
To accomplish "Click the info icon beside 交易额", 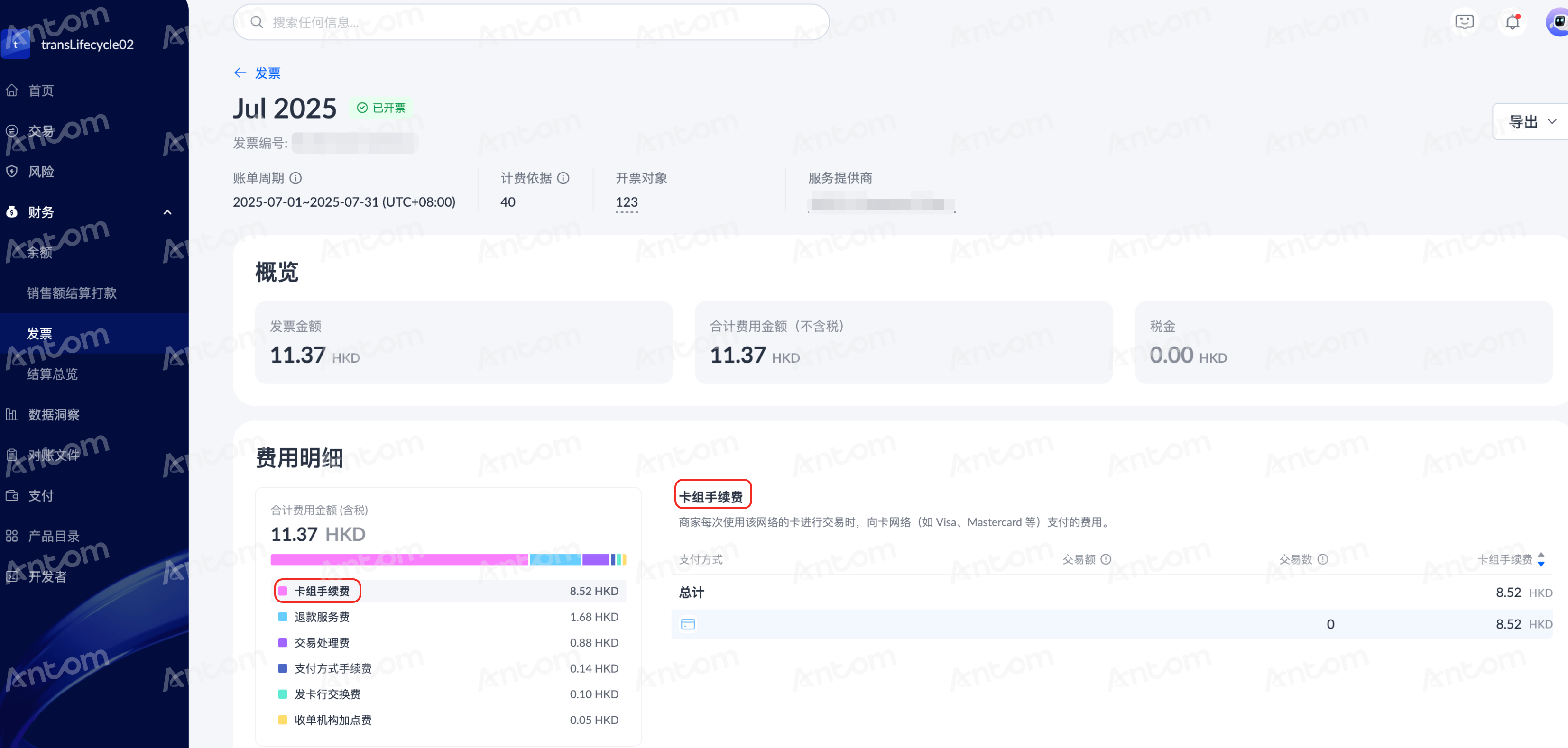I will [x=1106, y=559].
